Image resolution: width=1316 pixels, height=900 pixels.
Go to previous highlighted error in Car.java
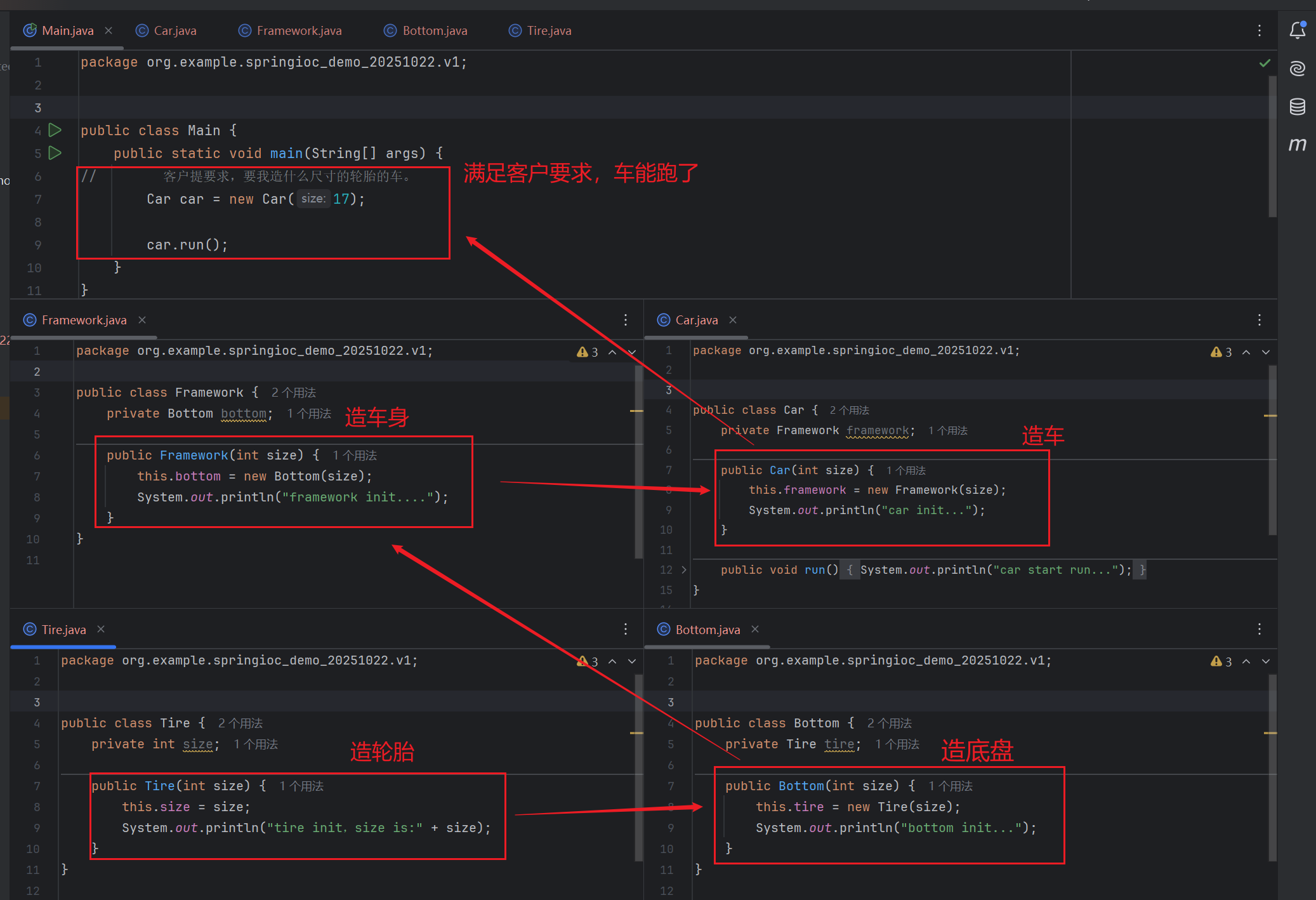tap(1246, 352)
